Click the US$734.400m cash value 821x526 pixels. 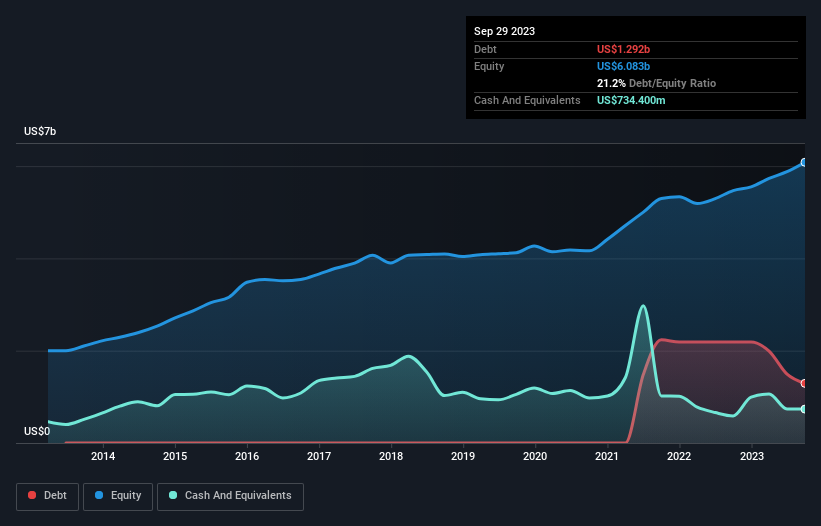(631, 100)
